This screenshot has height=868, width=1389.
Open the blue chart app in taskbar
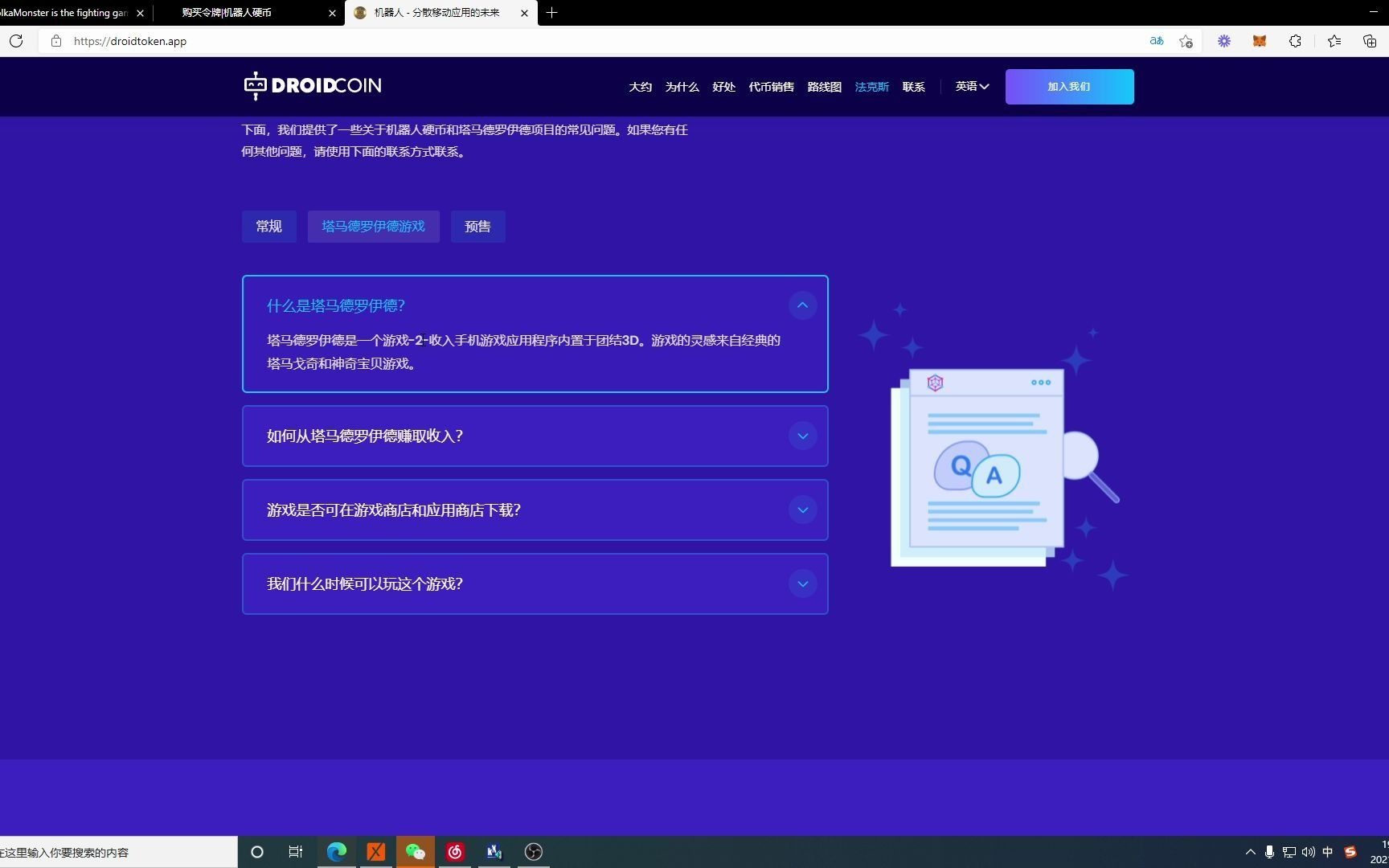point(494,852)
